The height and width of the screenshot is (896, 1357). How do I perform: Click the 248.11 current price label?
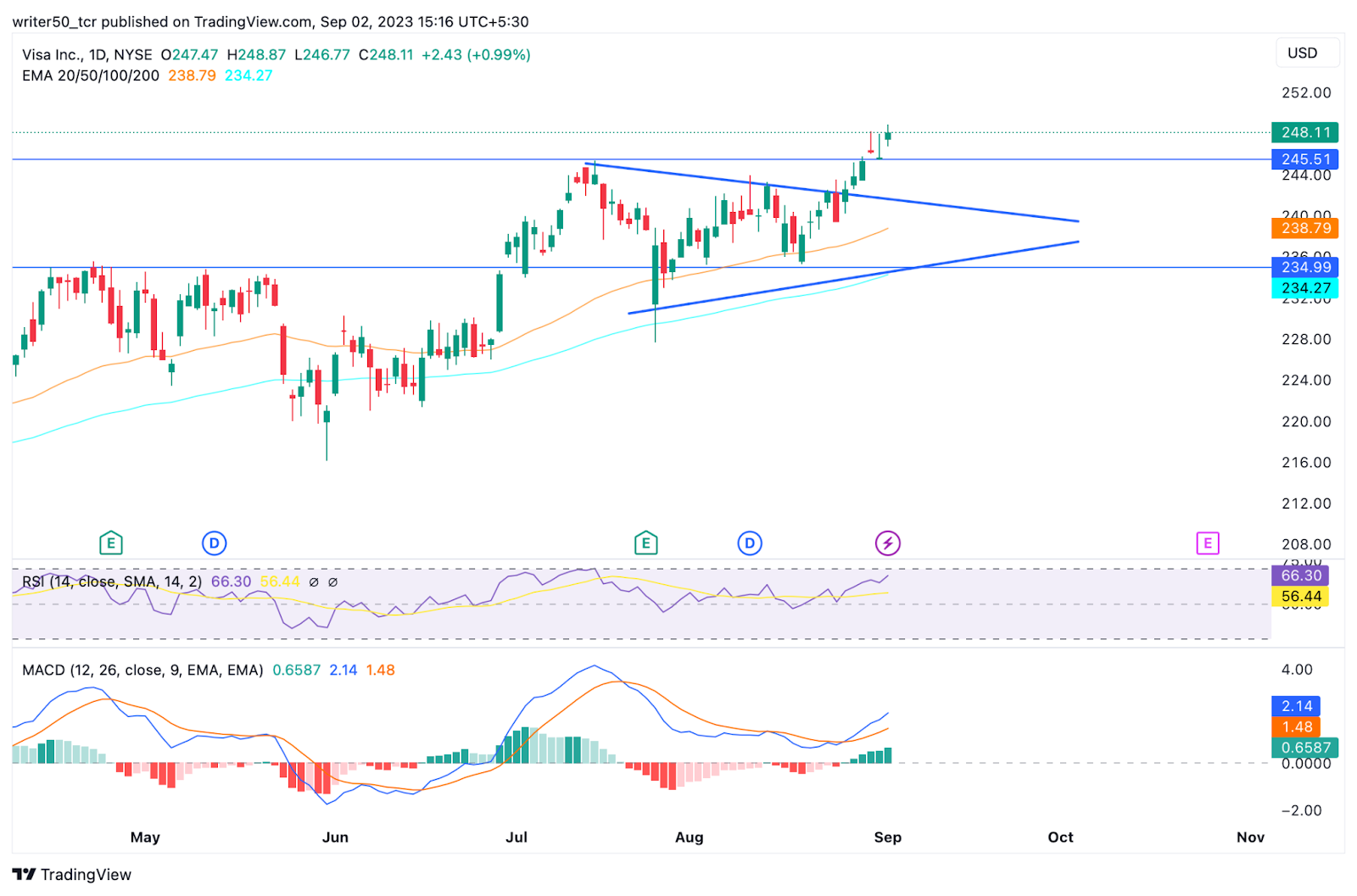pyautogui.click(x=1305, y=132)
